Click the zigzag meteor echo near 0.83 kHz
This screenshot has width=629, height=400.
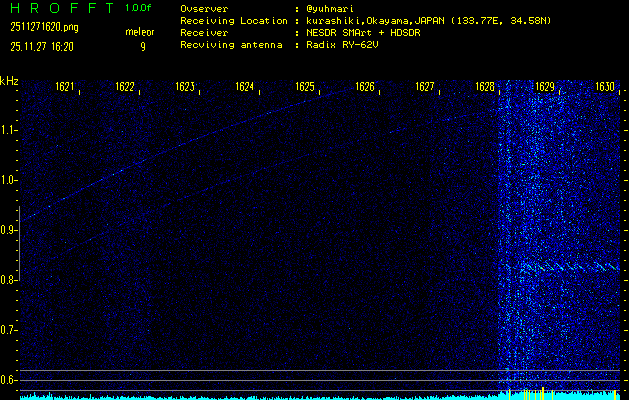570,267
